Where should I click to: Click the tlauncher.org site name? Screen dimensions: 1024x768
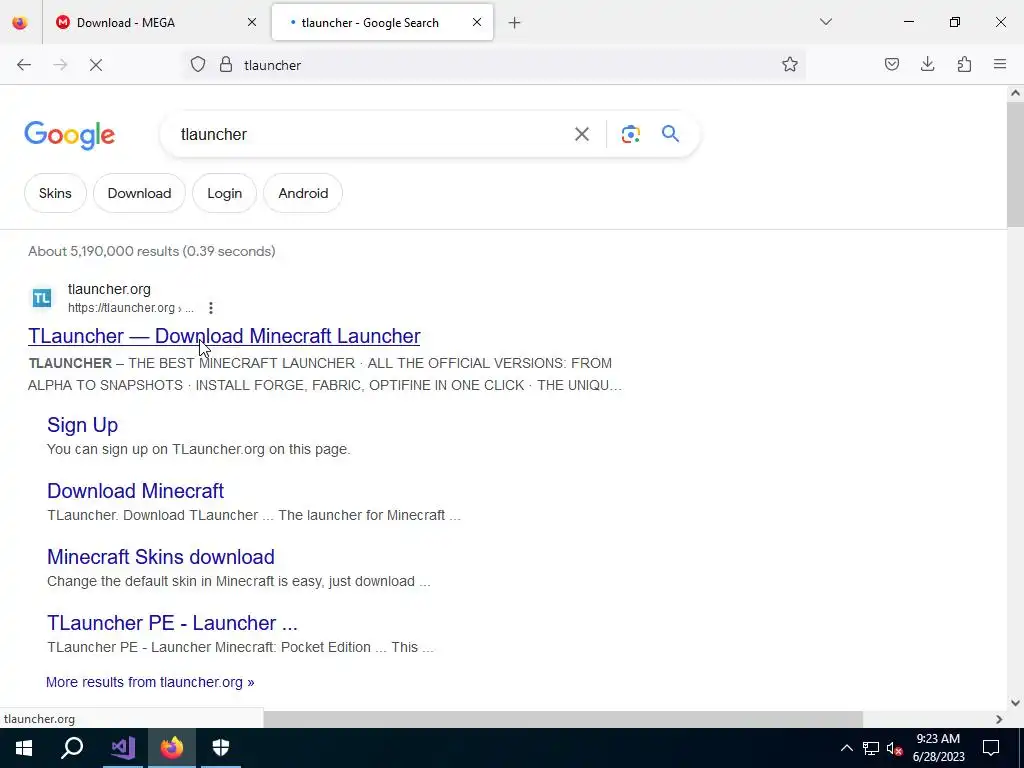(109, 289)
